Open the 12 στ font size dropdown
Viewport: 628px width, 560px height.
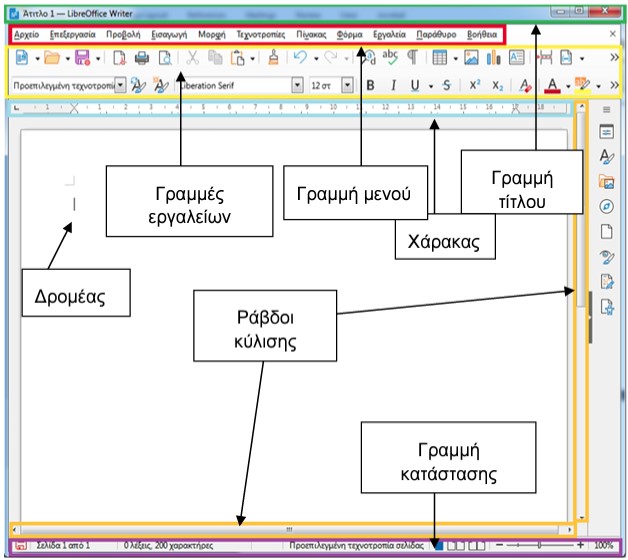point(348,85)
